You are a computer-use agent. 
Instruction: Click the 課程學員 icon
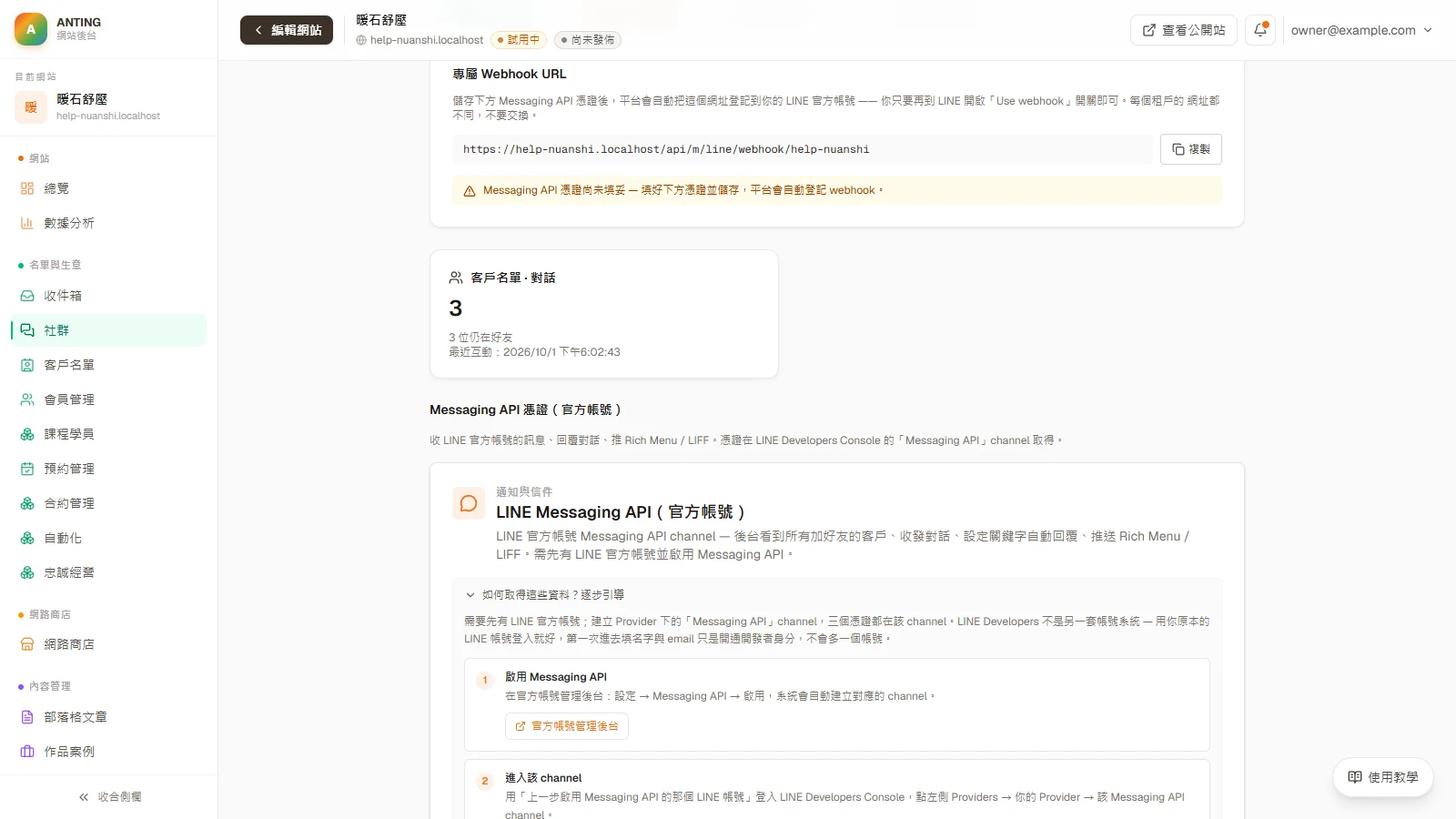27,434
